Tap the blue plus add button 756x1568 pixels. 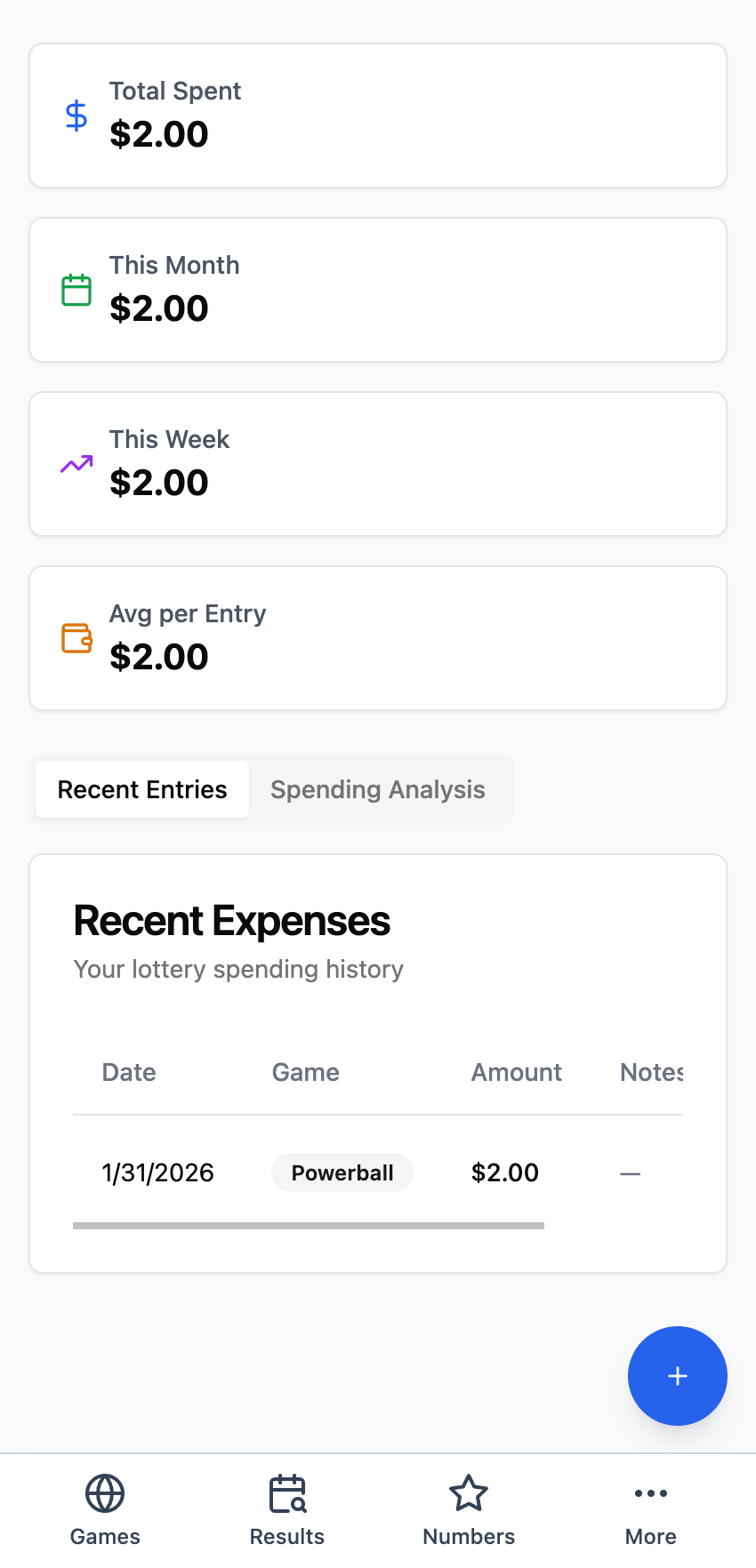pos(678,1376)
